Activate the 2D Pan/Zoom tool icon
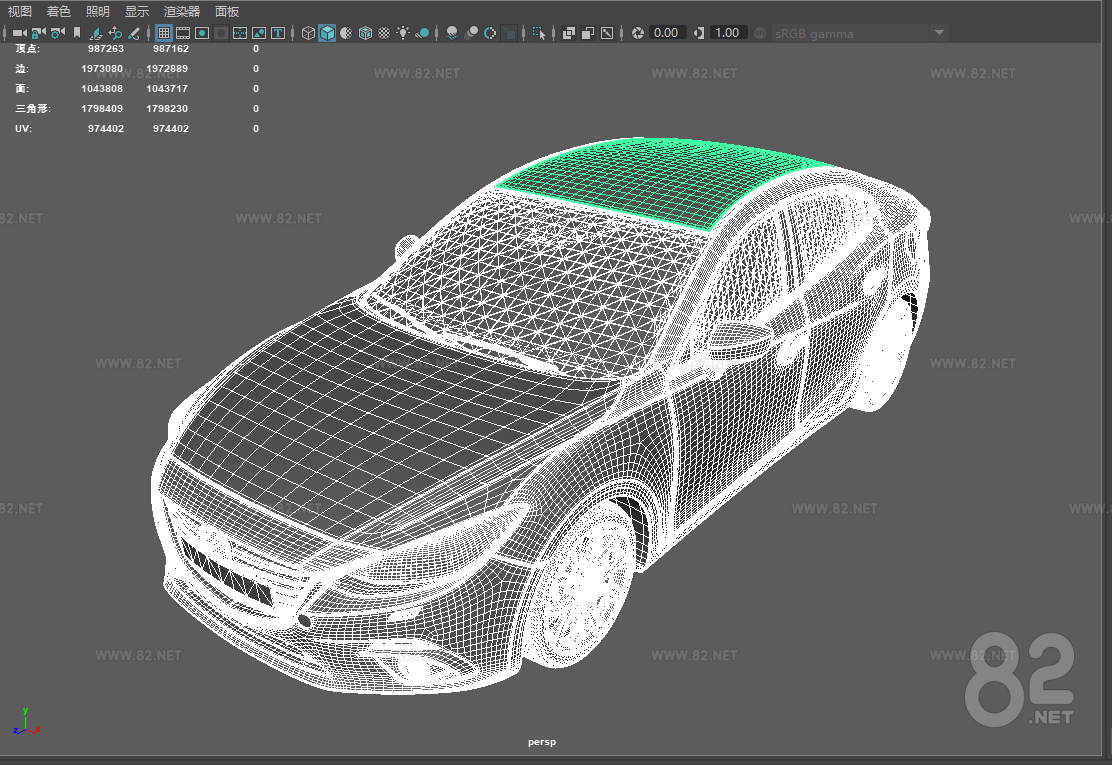1112x765 pixels. point(115,33)
